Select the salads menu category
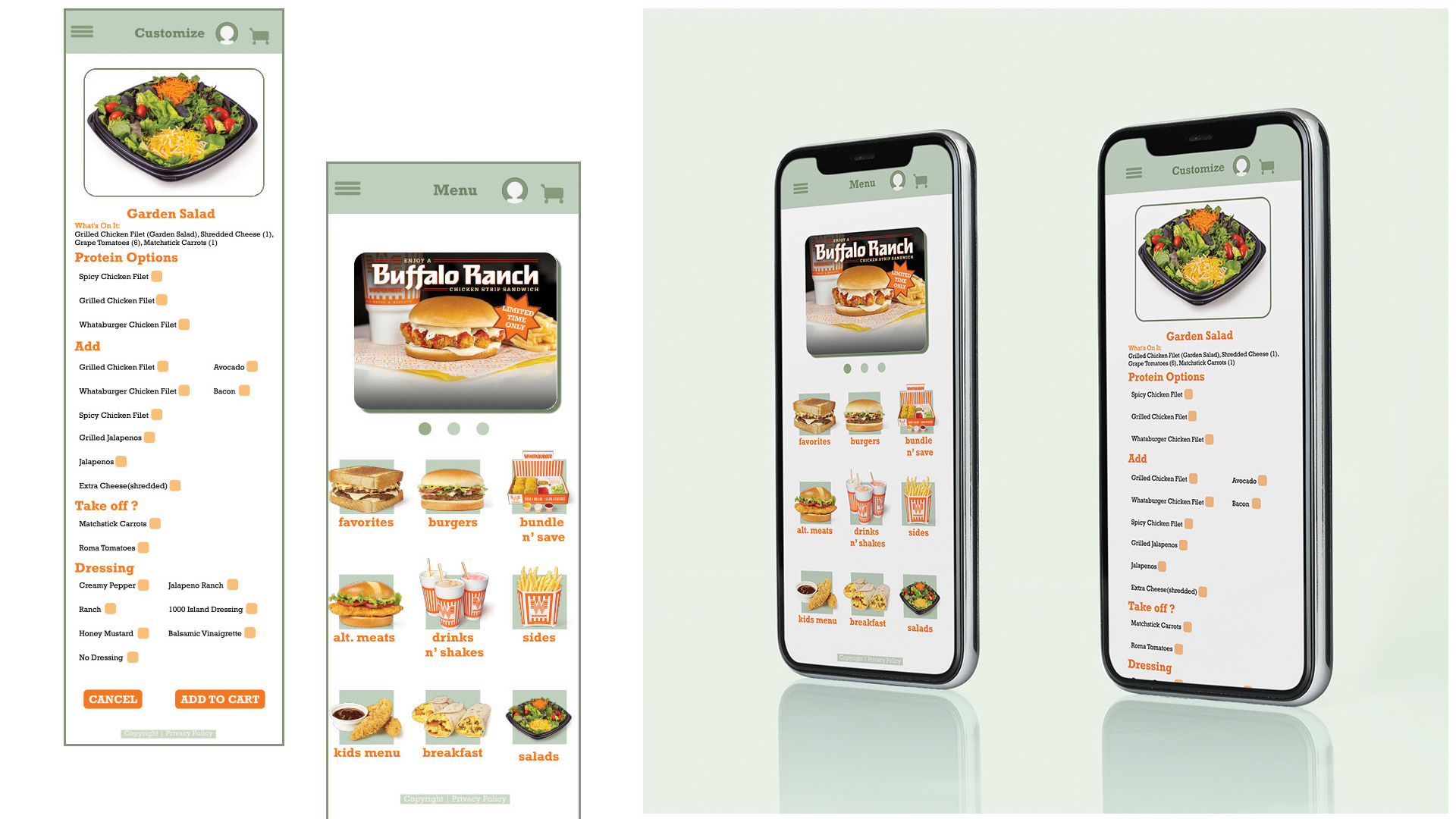 (539, 724)
